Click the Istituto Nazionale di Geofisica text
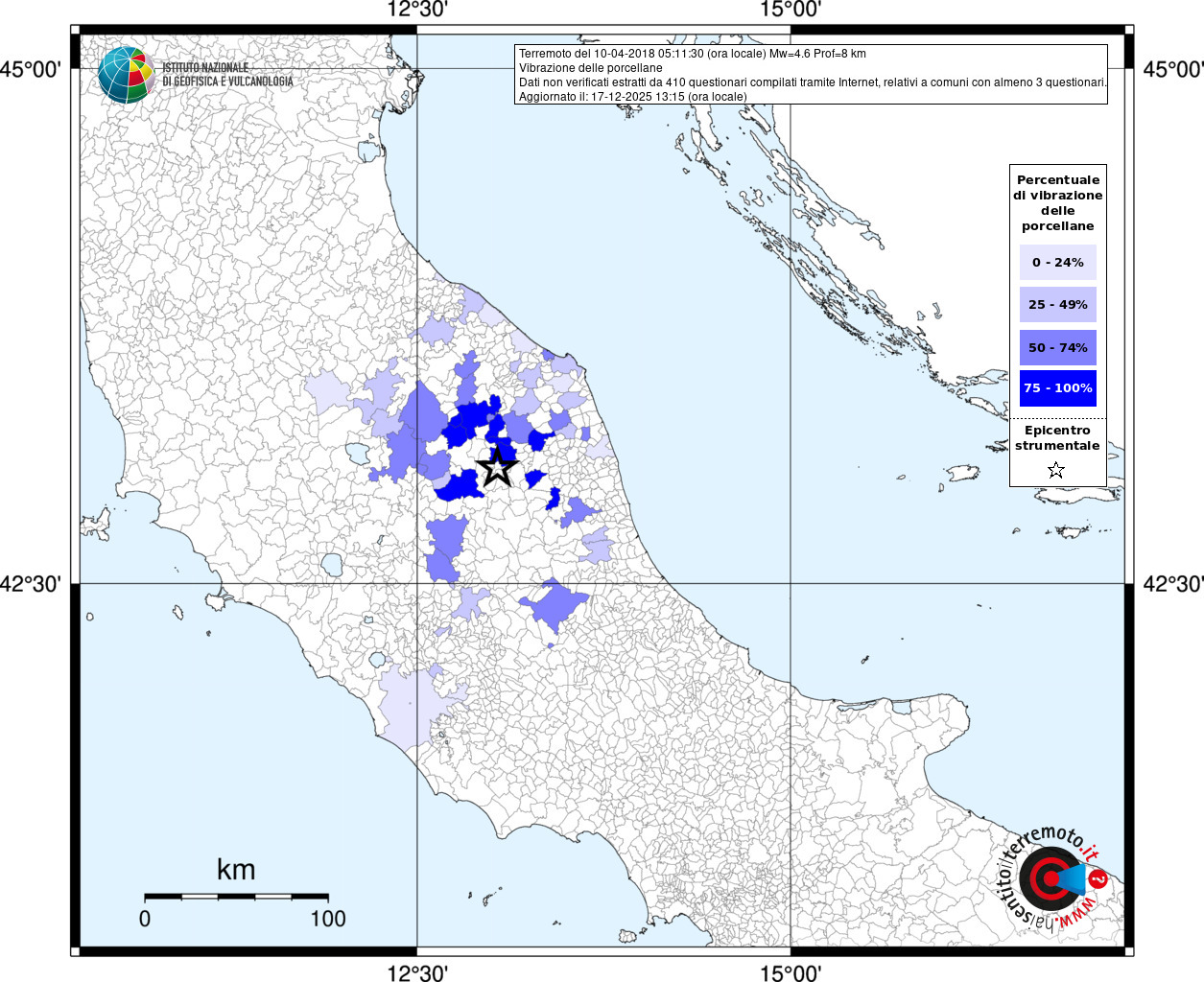The height and width of the screenshot is (982, 1204). [x=227, y=75]
